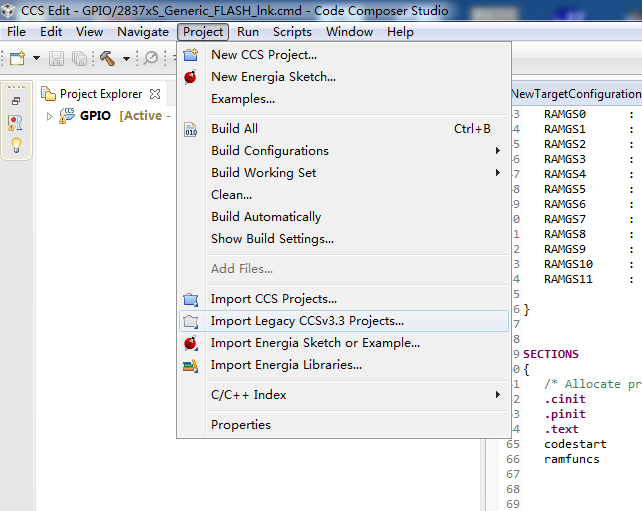The width and height of the screenshot is (642, 511).
Task: Close the Project menu
Action: [203, 32]
